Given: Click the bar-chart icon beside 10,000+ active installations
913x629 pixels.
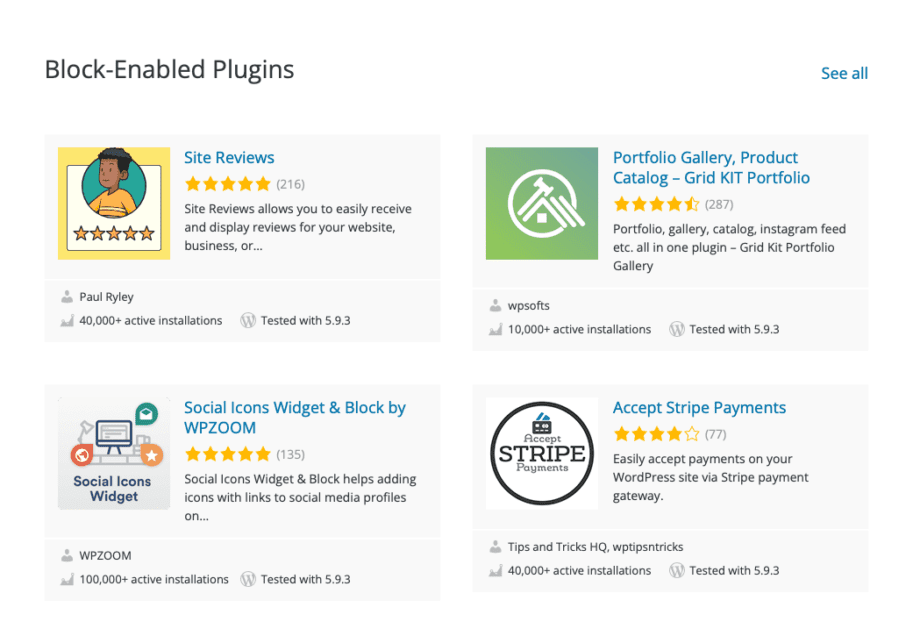Looking at the screenshot, I should click(x=497, y=329).
